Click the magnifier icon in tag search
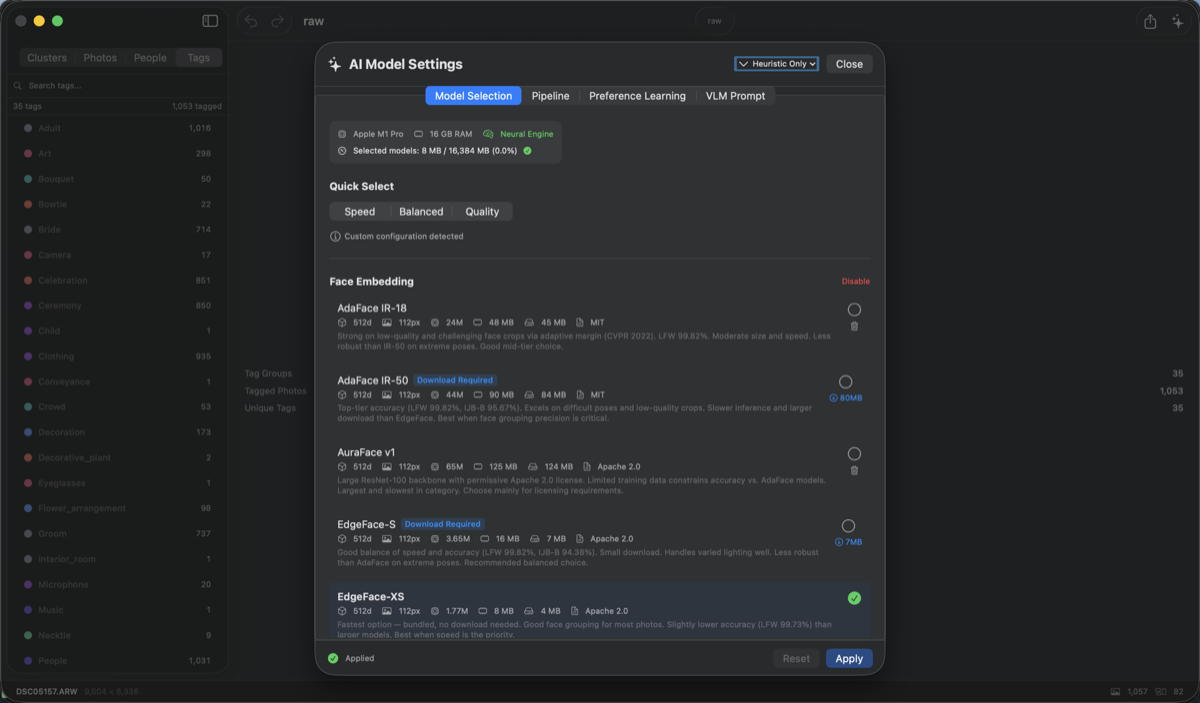This screenshot has height=703, width=1200. [18, 86]
